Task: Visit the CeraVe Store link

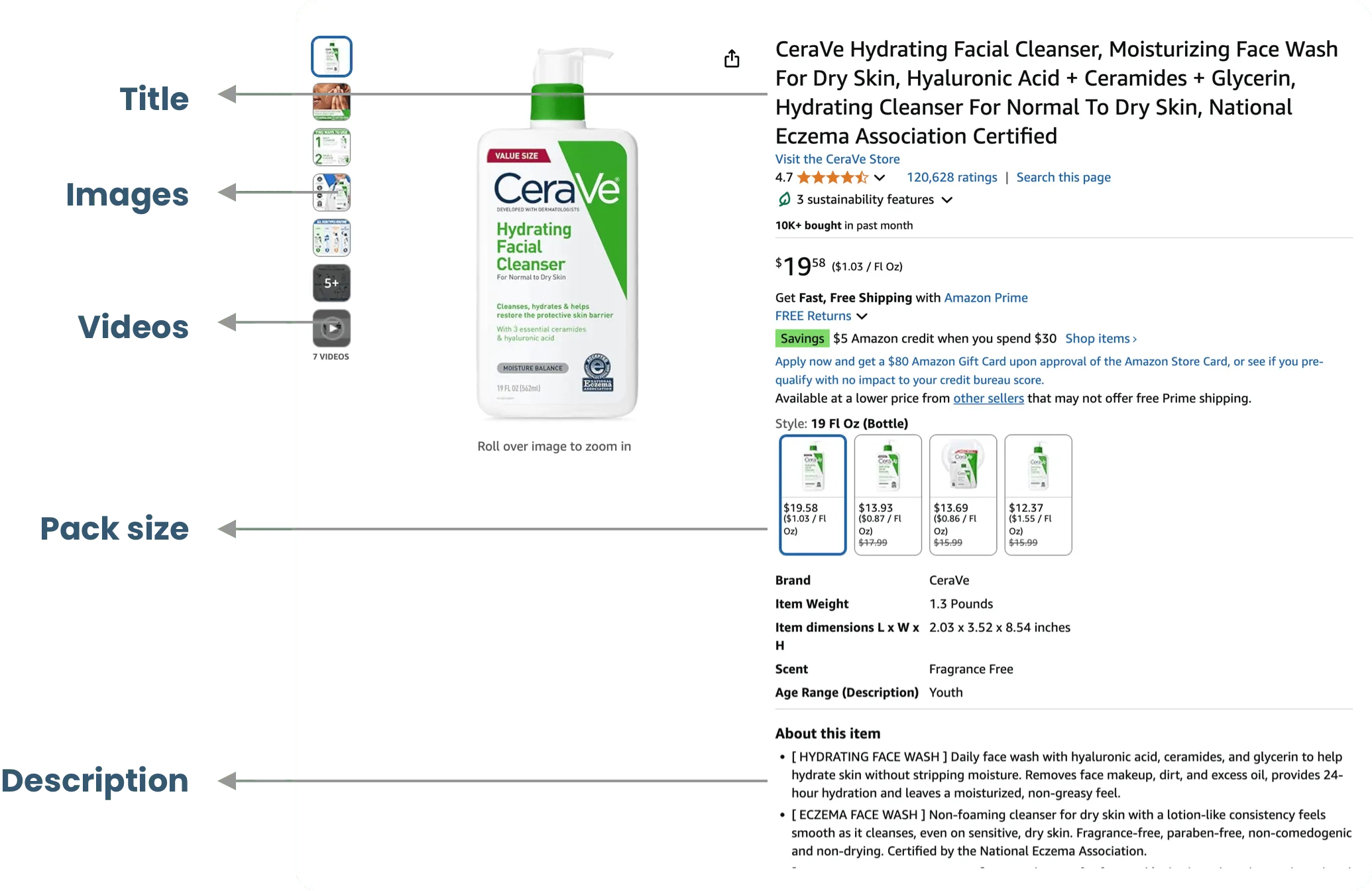Action: click(837, 159)
